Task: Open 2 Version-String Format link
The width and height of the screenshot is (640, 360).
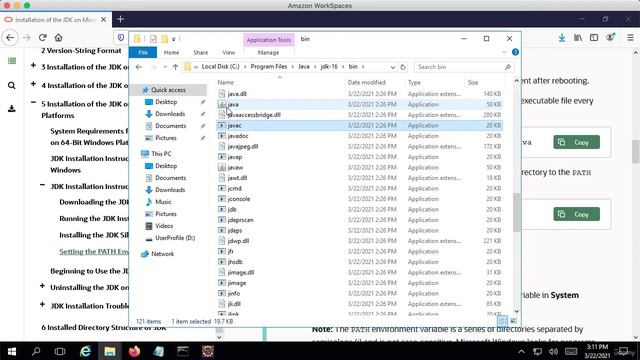Action: coord(81,51)
